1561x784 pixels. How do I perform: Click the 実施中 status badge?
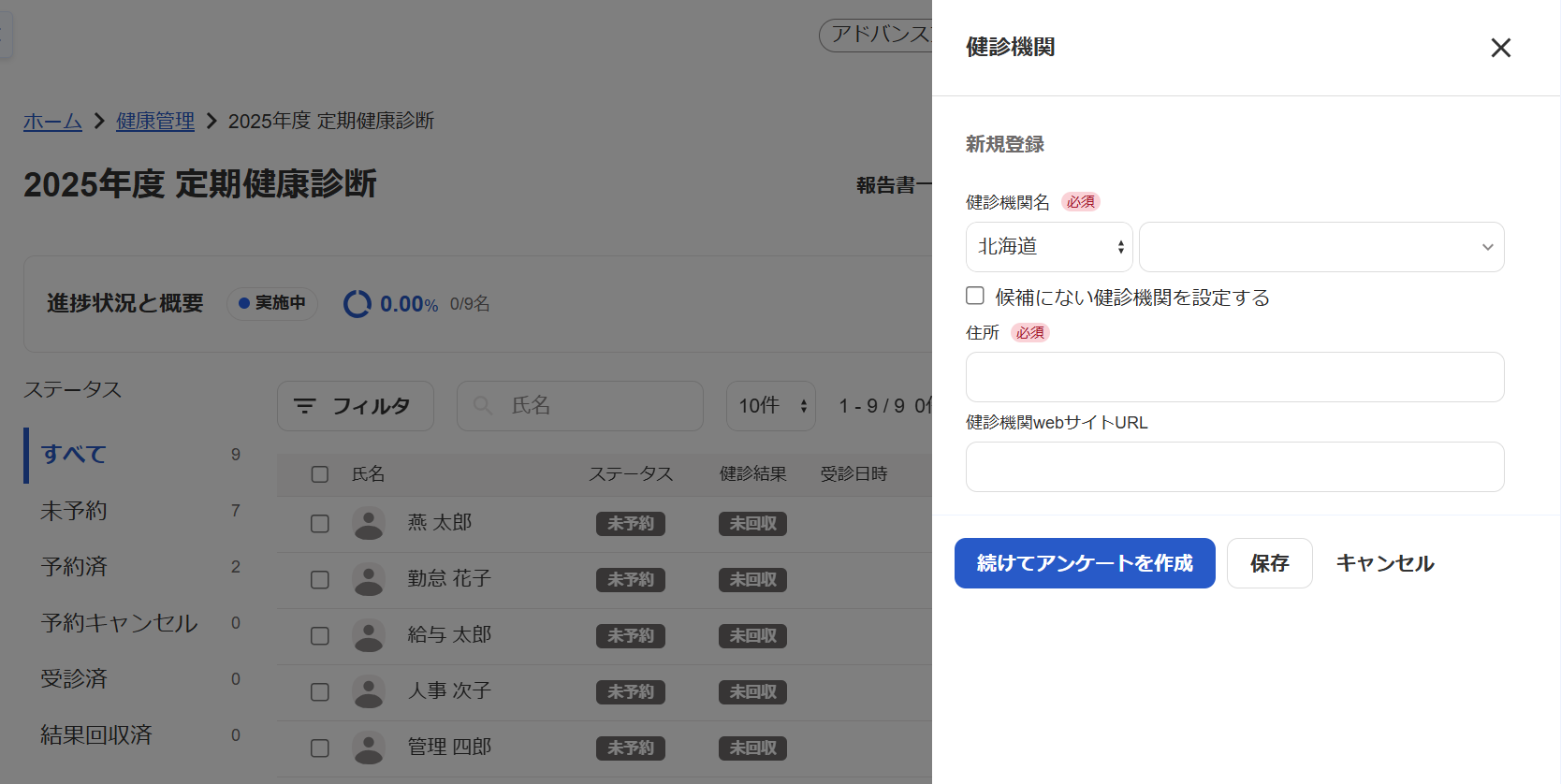272,303
